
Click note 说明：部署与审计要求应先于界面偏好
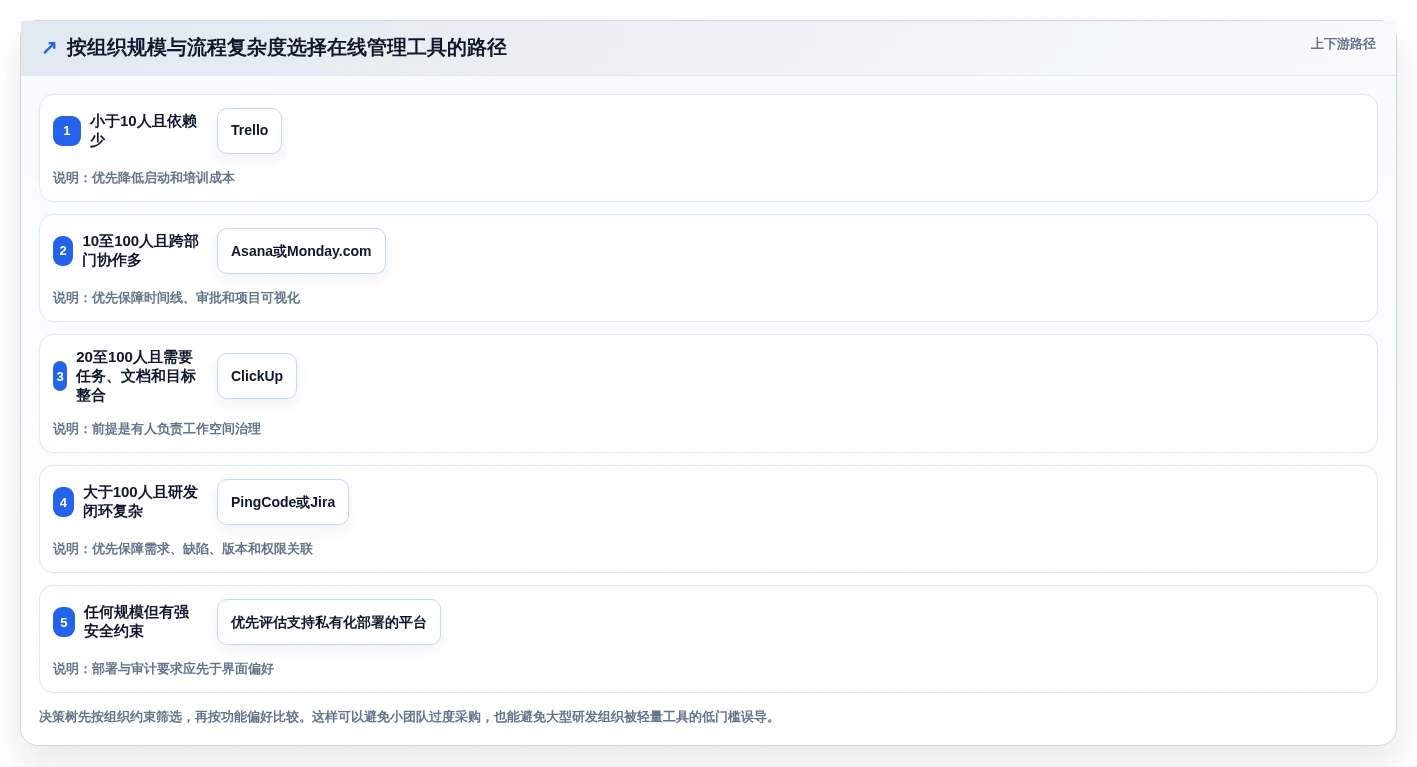tap(163, 669)
